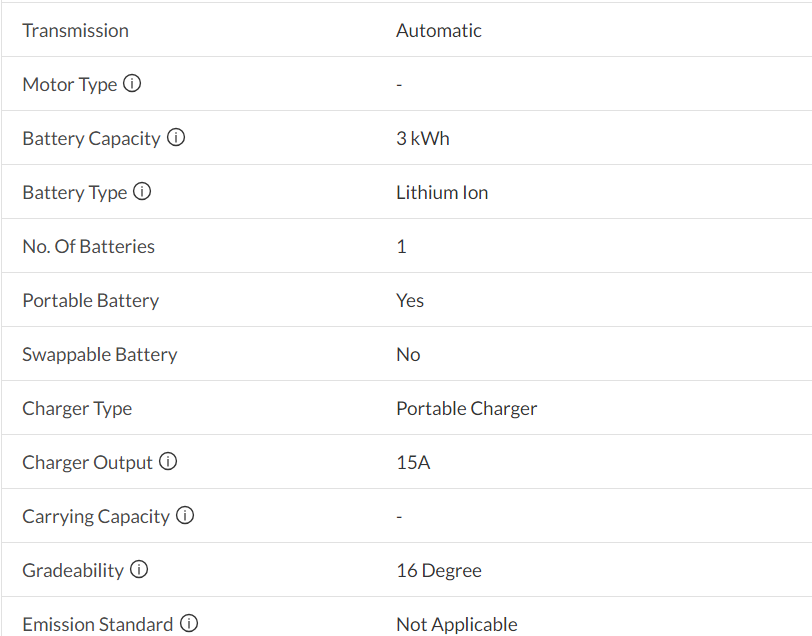Click the Charger Type label

click(77, 409)
